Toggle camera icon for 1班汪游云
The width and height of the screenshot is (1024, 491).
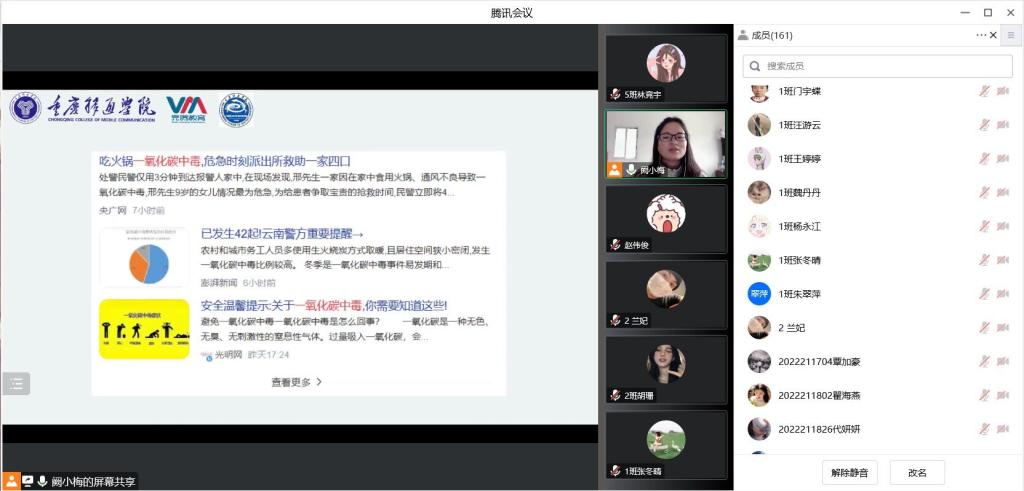tap(1003, 125)
